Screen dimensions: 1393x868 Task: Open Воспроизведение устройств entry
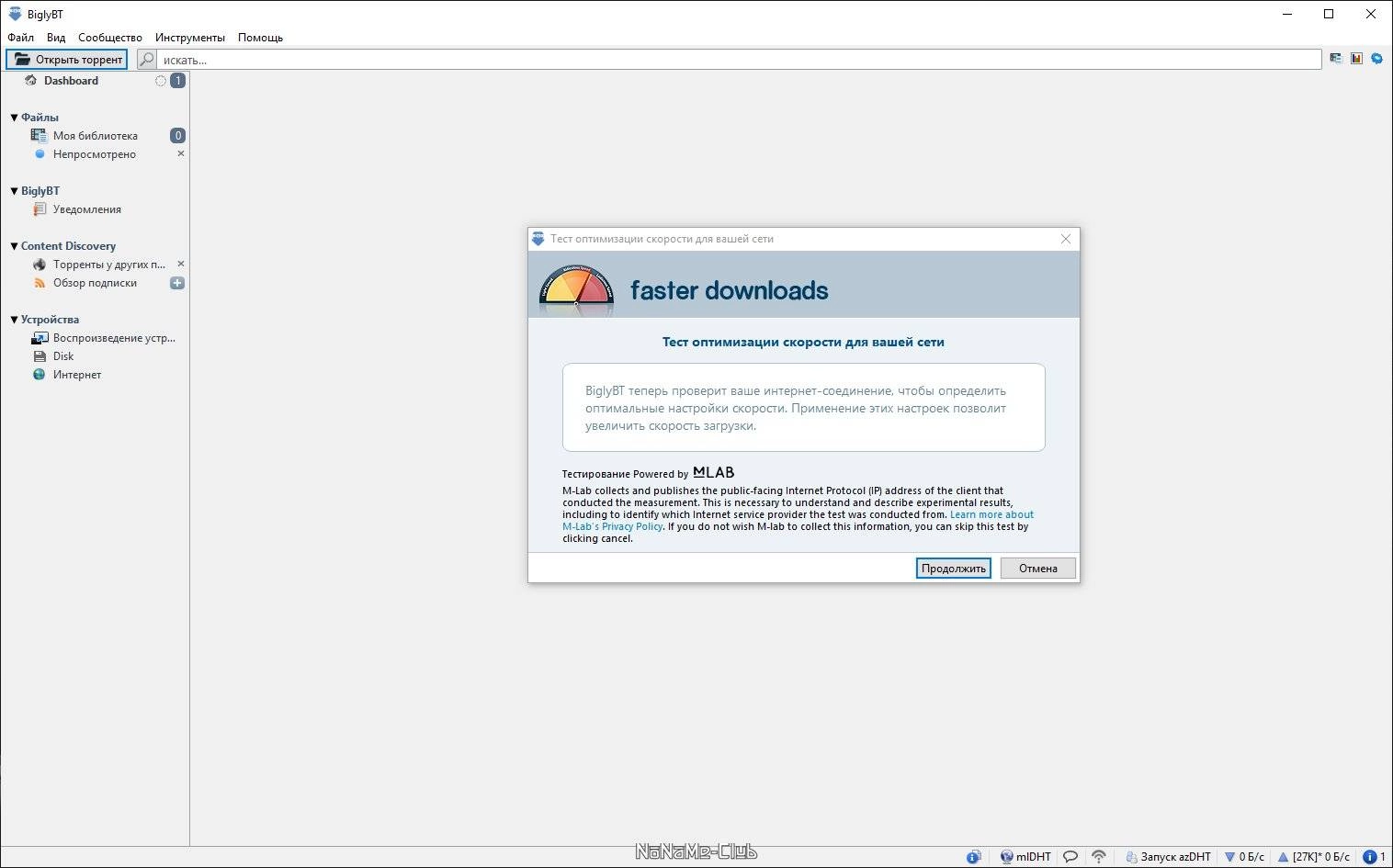(114, 338)
